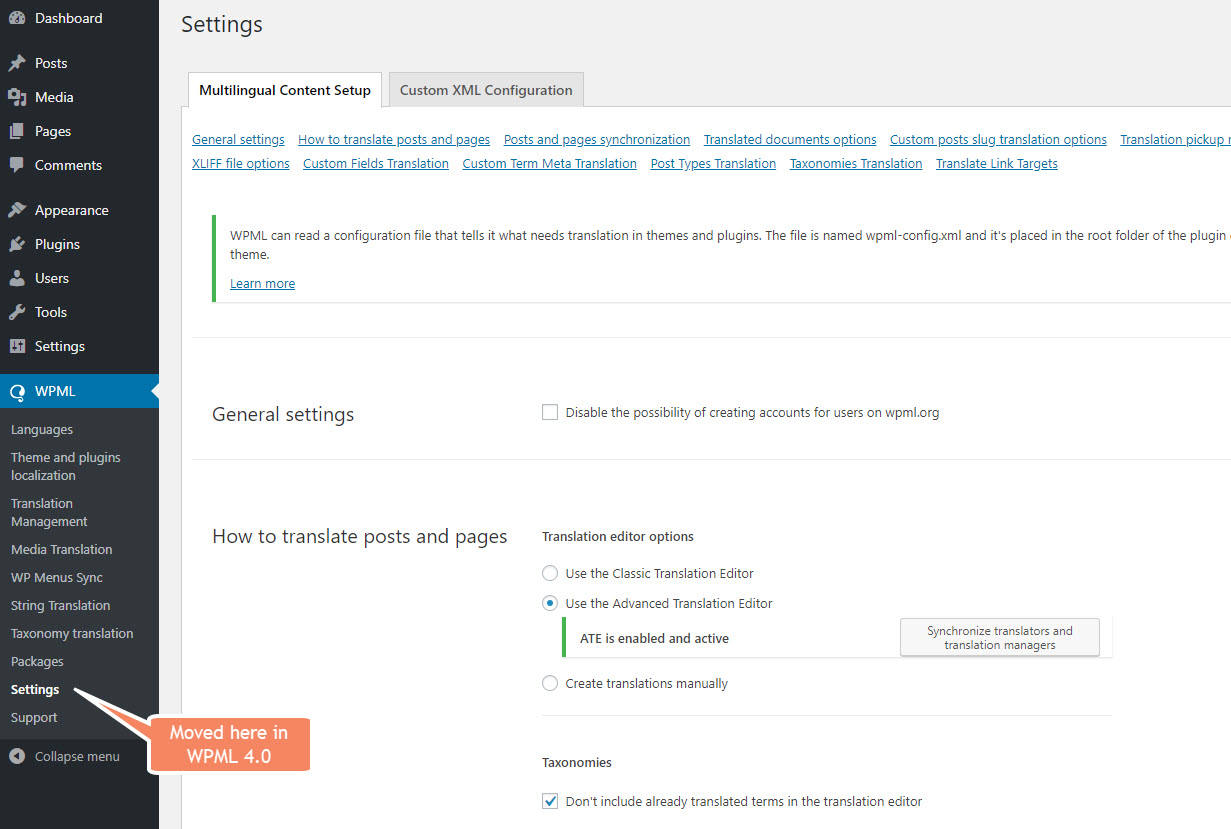1231x829 pixels.
Task: Click the Plugins plug icon
Action: point(17,244)
